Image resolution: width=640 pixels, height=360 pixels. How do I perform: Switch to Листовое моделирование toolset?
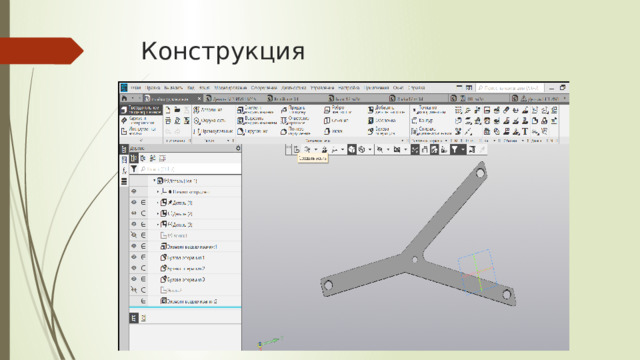pos(139,131)
